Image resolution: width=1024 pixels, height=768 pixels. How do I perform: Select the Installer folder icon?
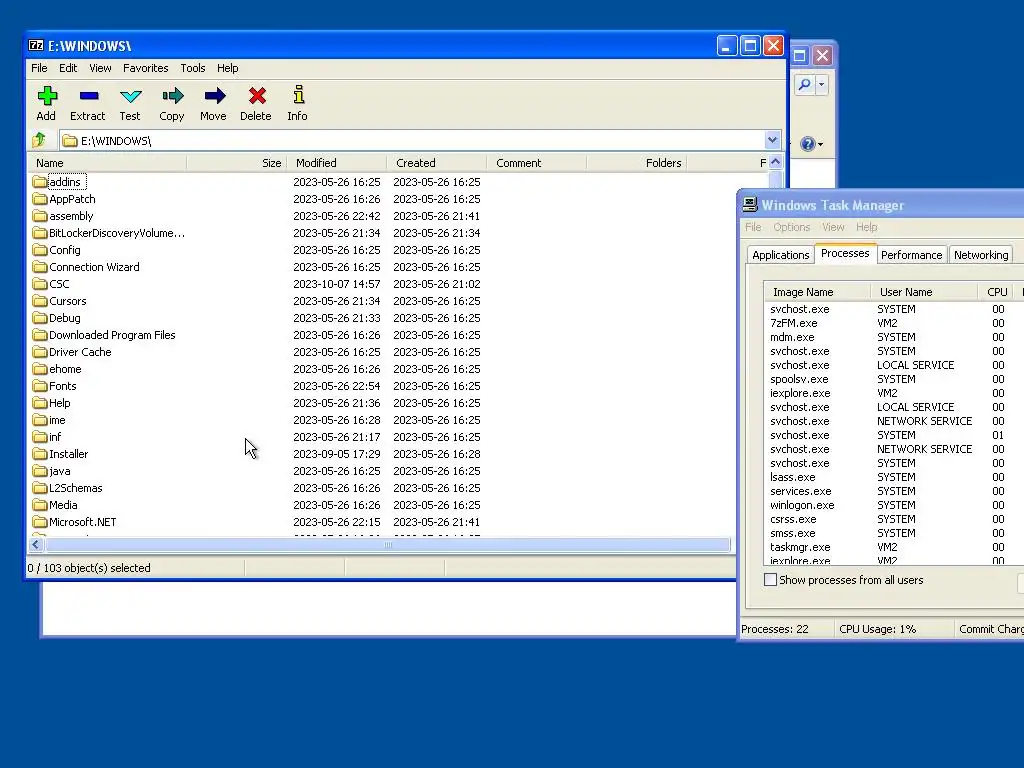coord(40,453)
